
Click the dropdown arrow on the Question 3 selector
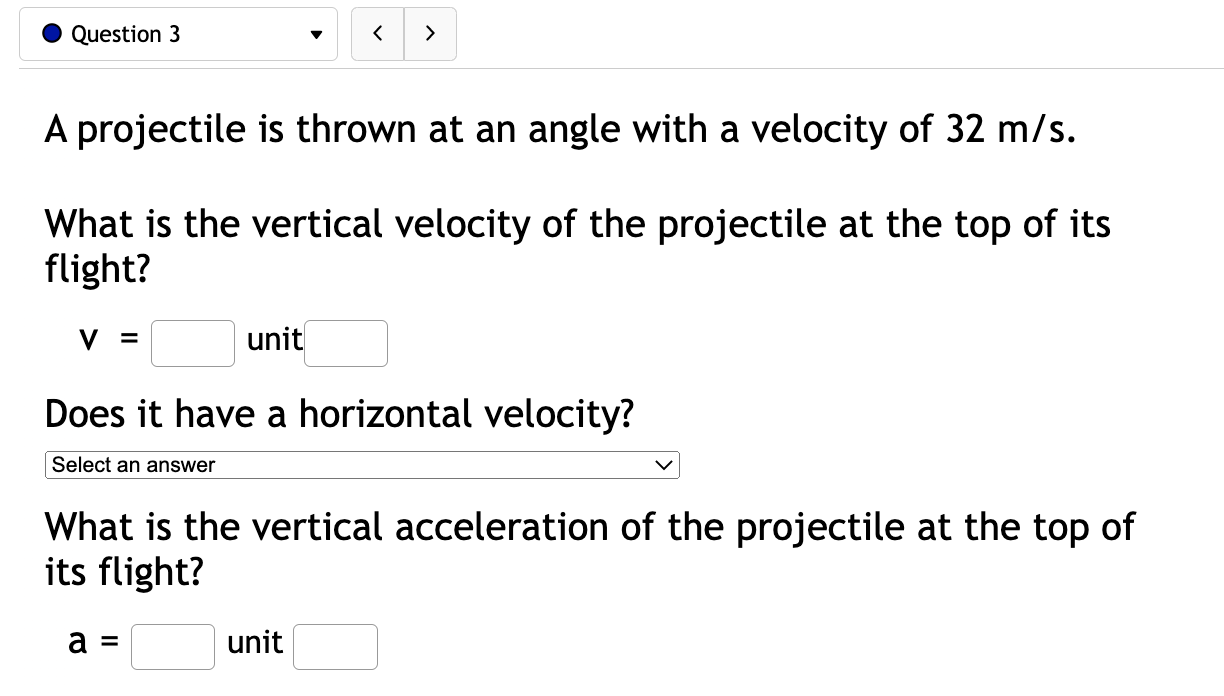(316, 33)
